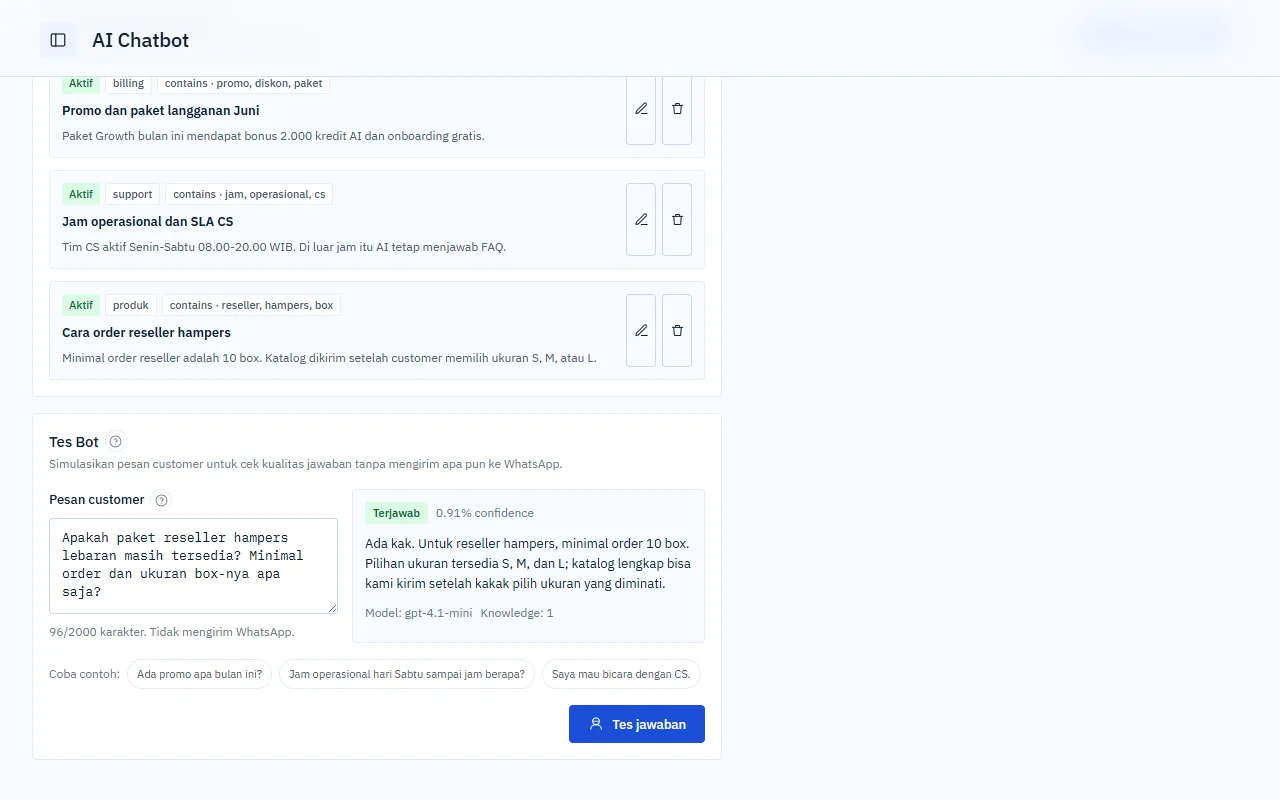Click the '0.91% confidence' text
This screenshot has width=1280, height=800.
coord(485,513)
